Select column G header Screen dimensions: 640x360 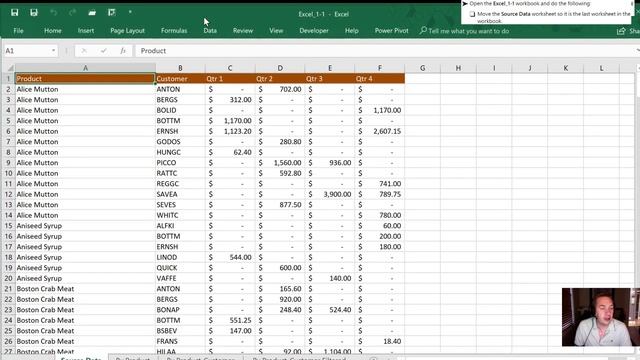click(422, 68)
